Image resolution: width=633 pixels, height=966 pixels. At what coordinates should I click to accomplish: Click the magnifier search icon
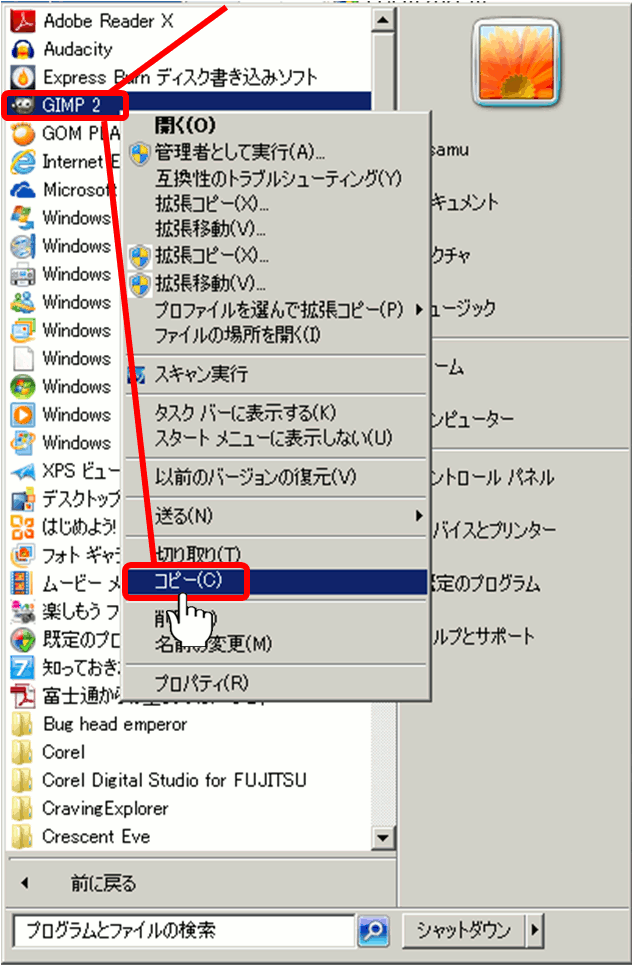[x=373, y=931]
